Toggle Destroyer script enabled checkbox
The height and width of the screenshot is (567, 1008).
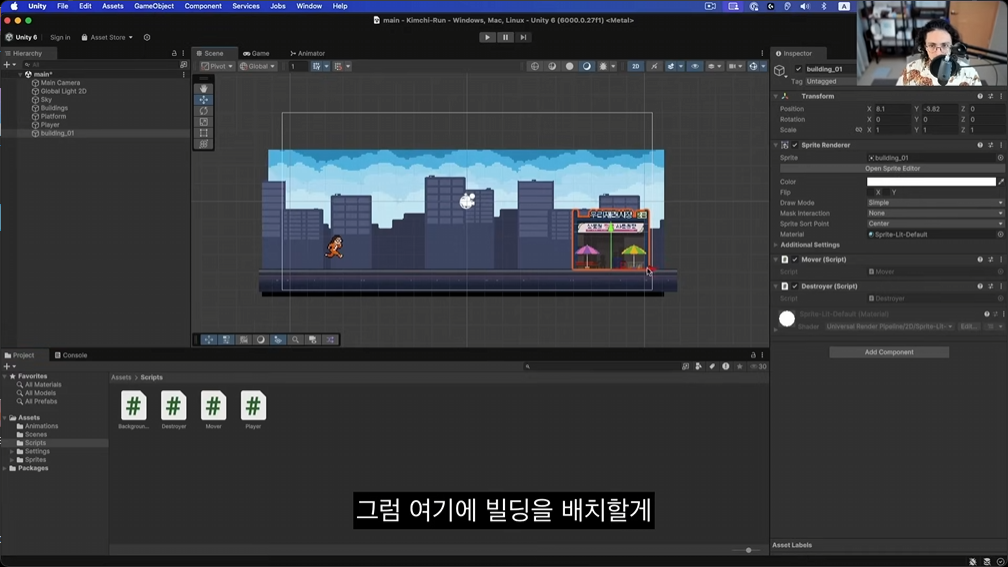point(795,286)
